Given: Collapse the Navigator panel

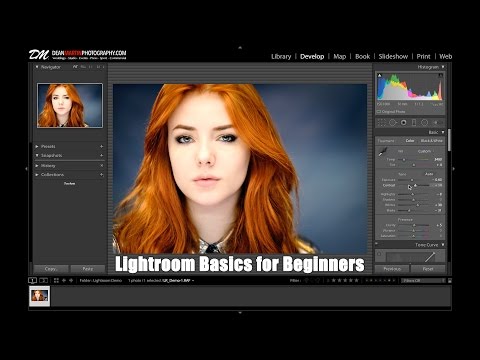Looking at the screenshot, I should 37,67.
